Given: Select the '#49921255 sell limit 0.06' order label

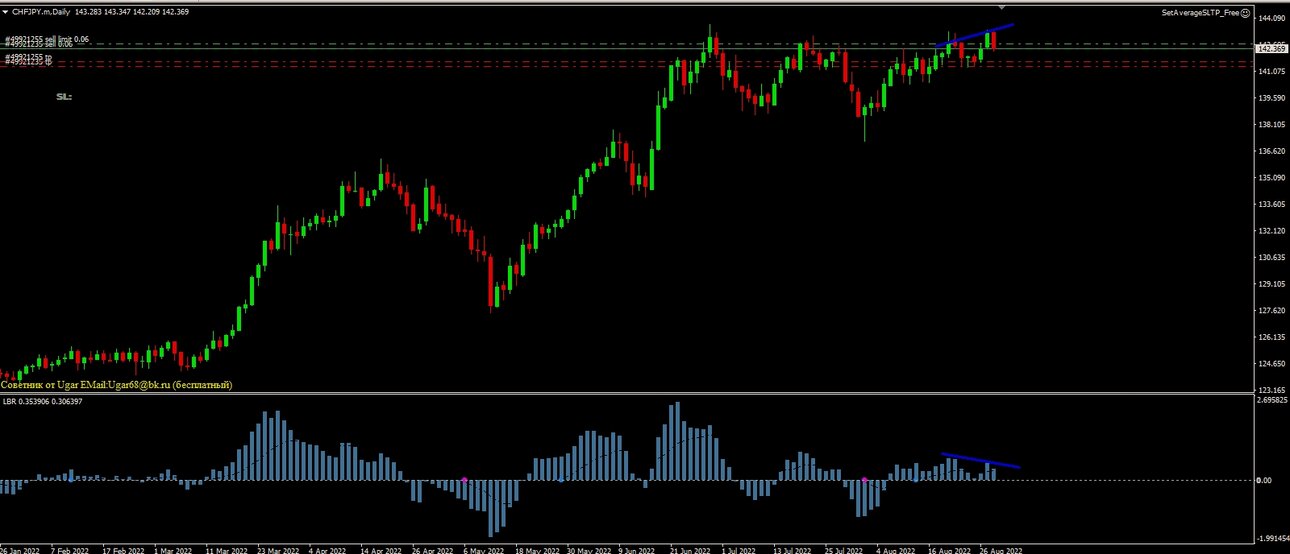Looking at the screenshot, I should point(47,39).
